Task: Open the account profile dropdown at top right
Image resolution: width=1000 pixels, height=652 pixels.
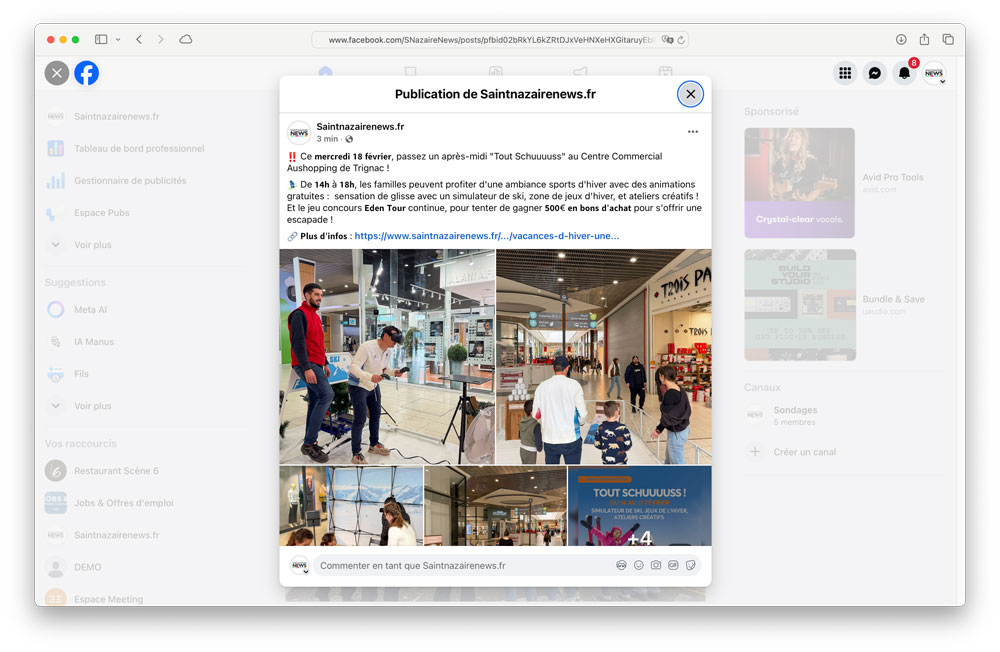Action: tap(934, 73)
